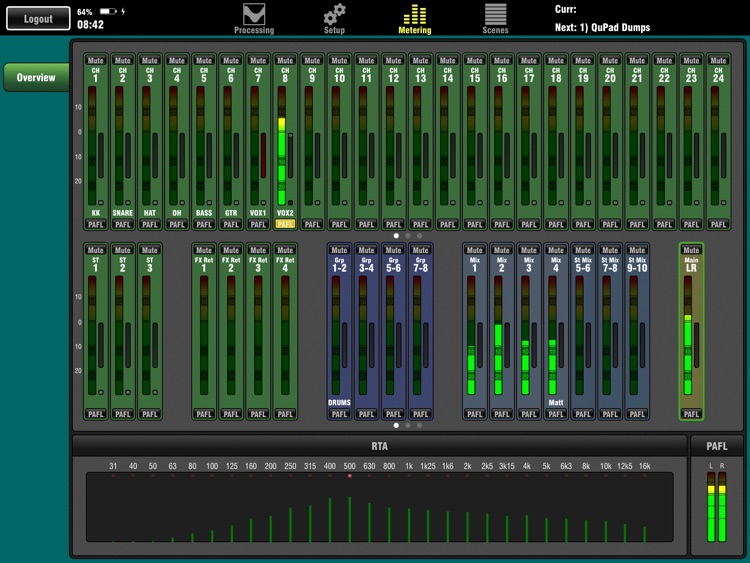750x563 pixels.
Task: Mute channel 1 KK
Action: pos(96,61)
